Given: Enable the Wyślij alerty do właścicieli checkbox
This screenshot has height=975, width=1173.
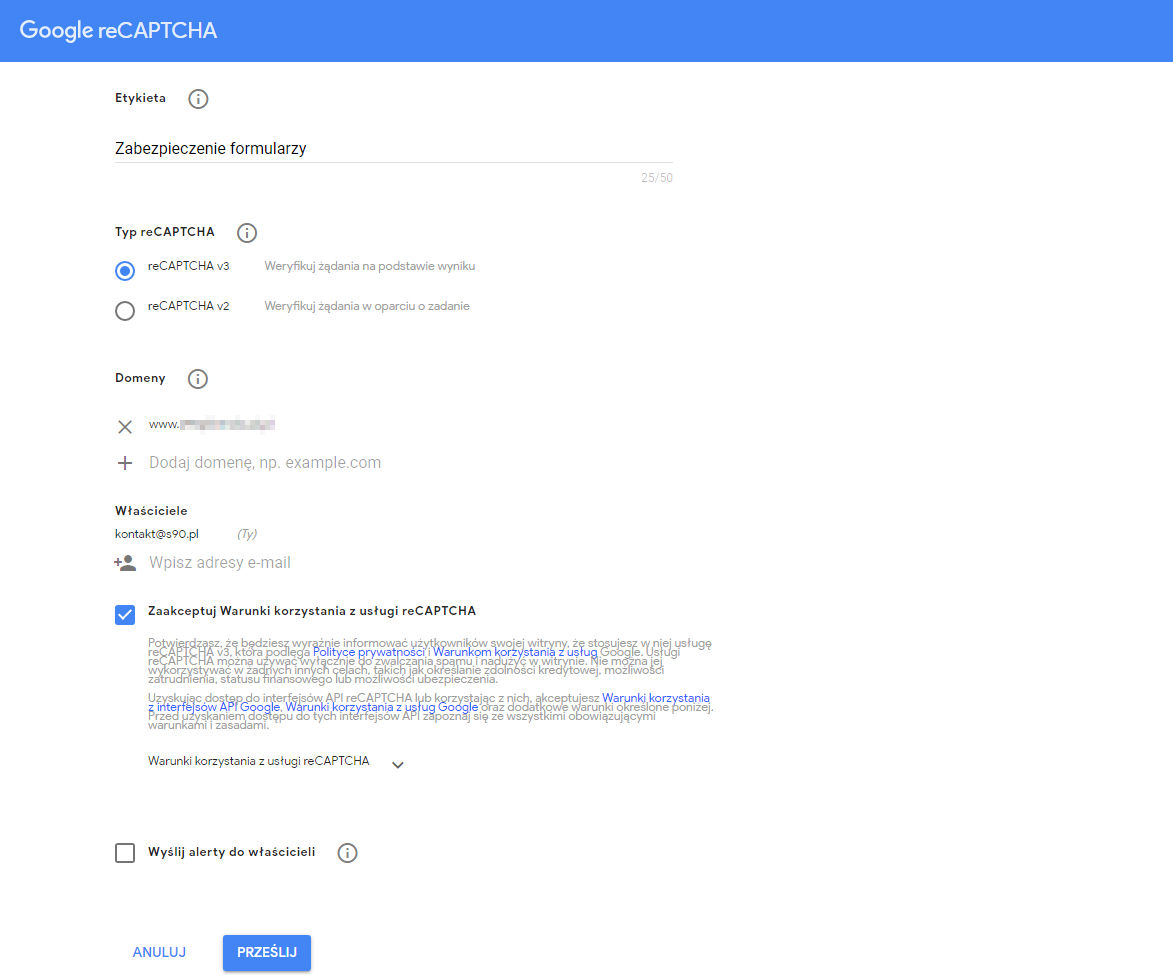Looking at the screenshot, I should coord(125,853).
